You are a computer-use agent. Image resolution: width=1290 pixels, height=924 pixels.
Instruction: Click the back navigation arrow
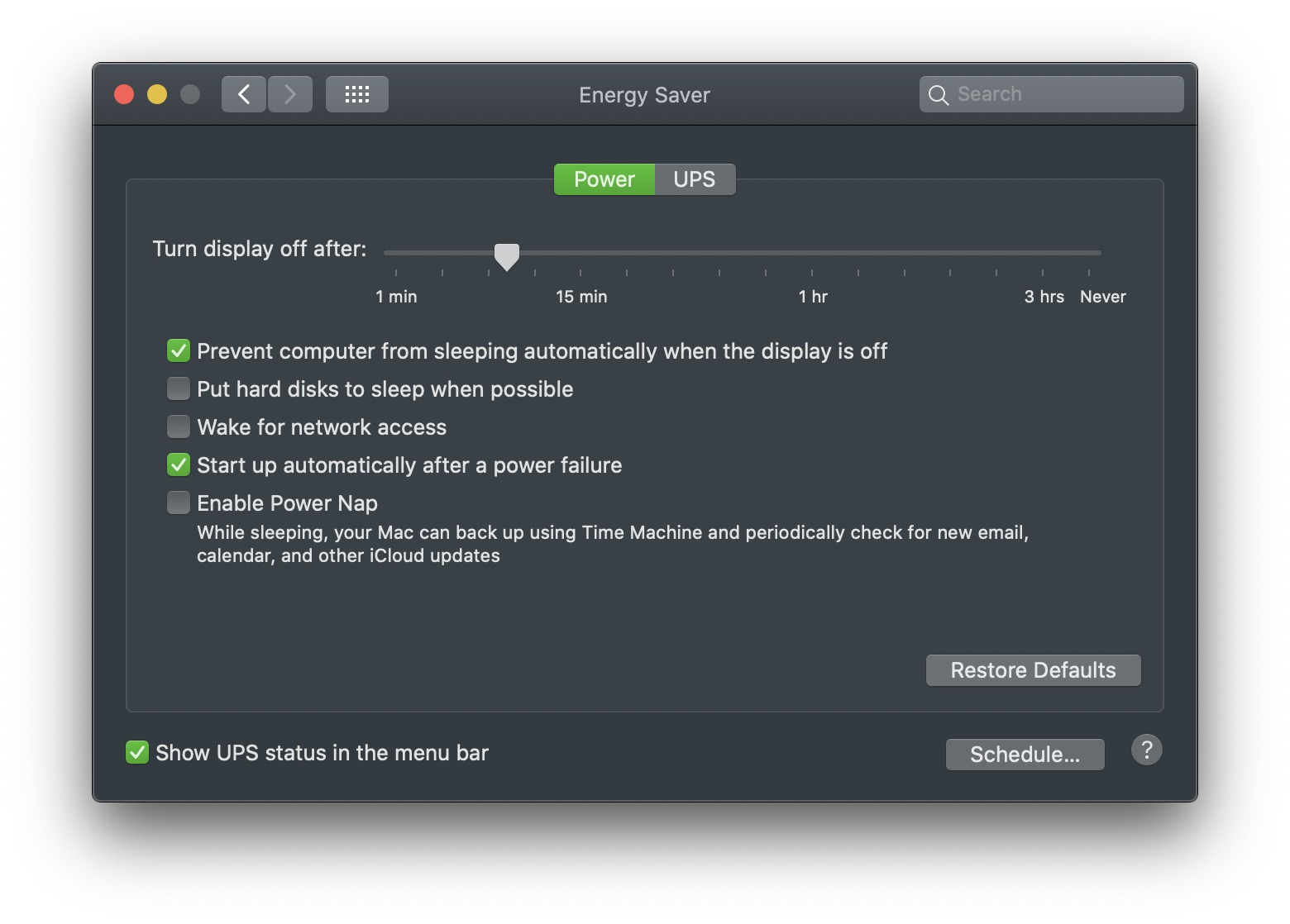click(x=244, y=94)
